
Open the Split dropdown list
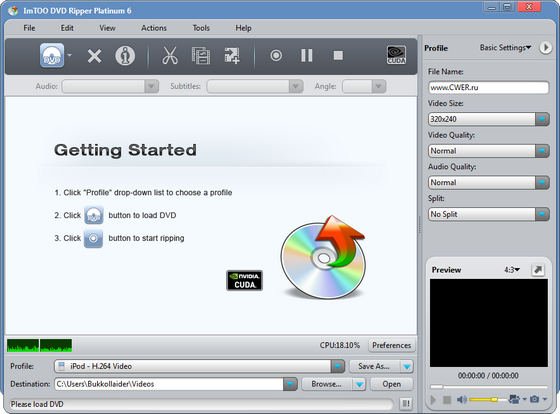542,214
